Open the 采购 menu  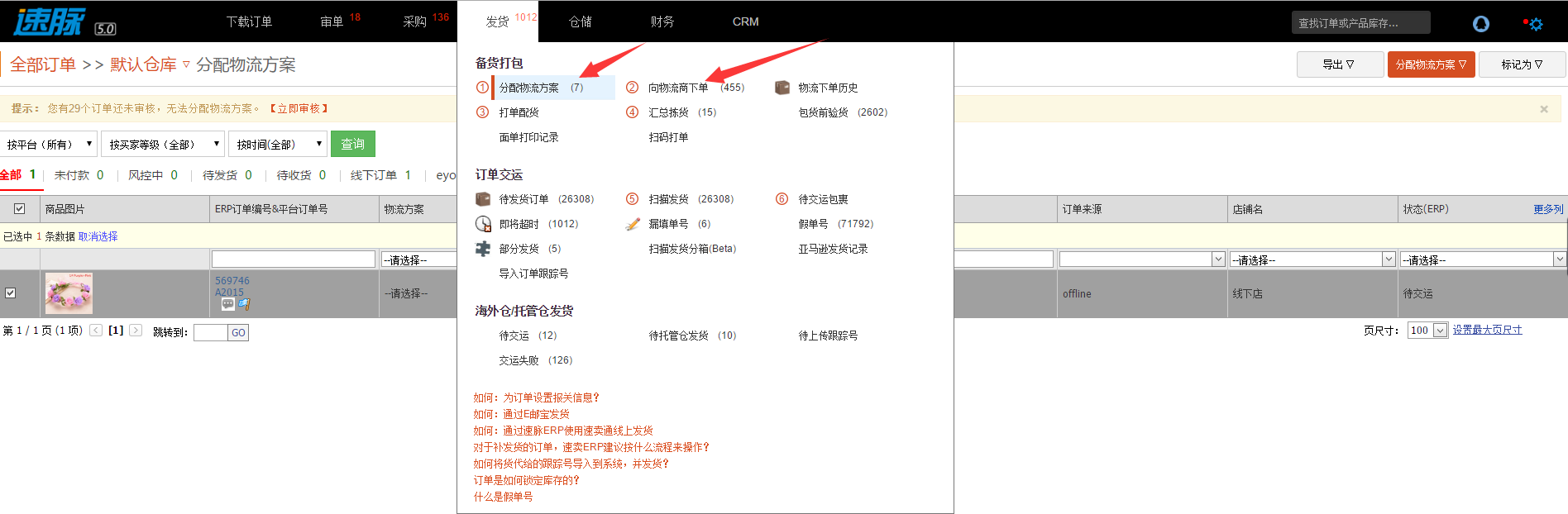click(415, 21)
